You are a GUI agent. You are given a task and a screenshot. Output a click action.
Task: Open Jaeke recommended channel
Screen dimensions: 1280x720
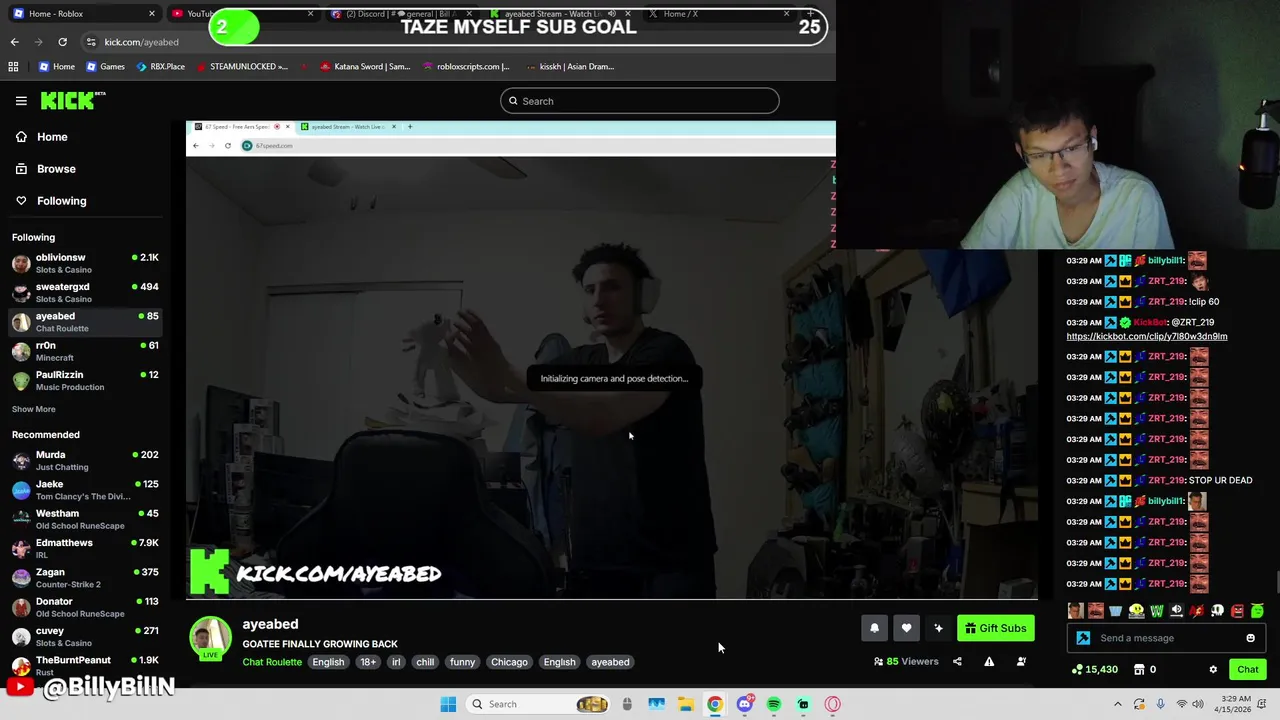(x=86, y=490)
